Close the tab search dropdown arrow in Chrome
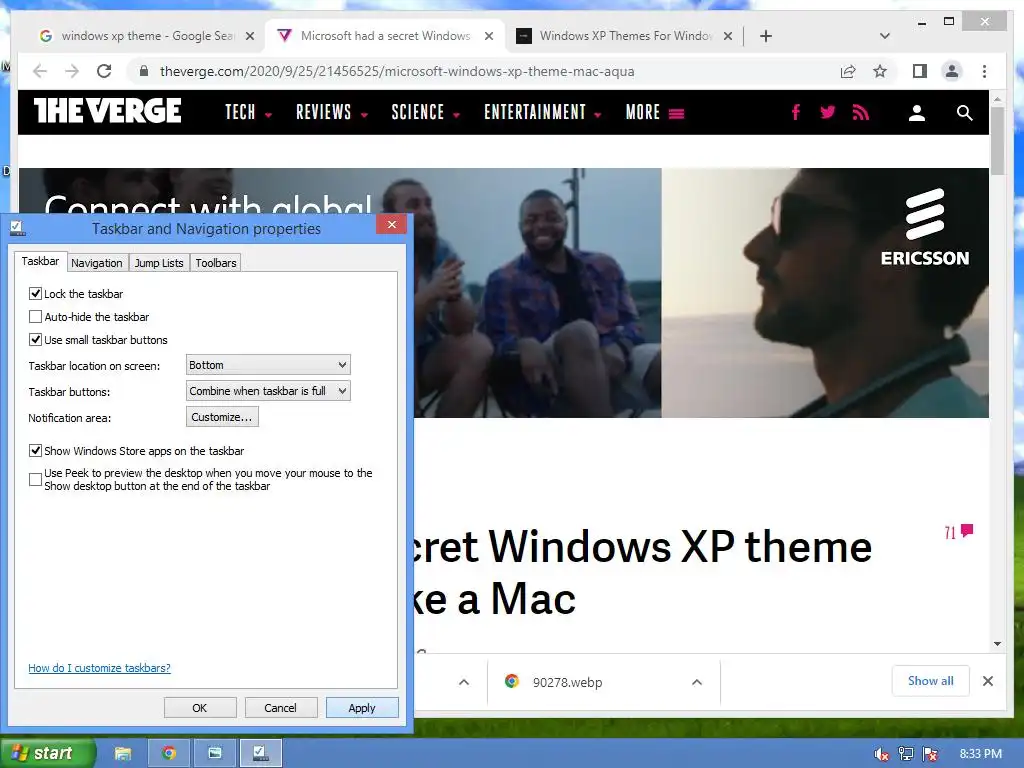 click(x=885, y=36)
